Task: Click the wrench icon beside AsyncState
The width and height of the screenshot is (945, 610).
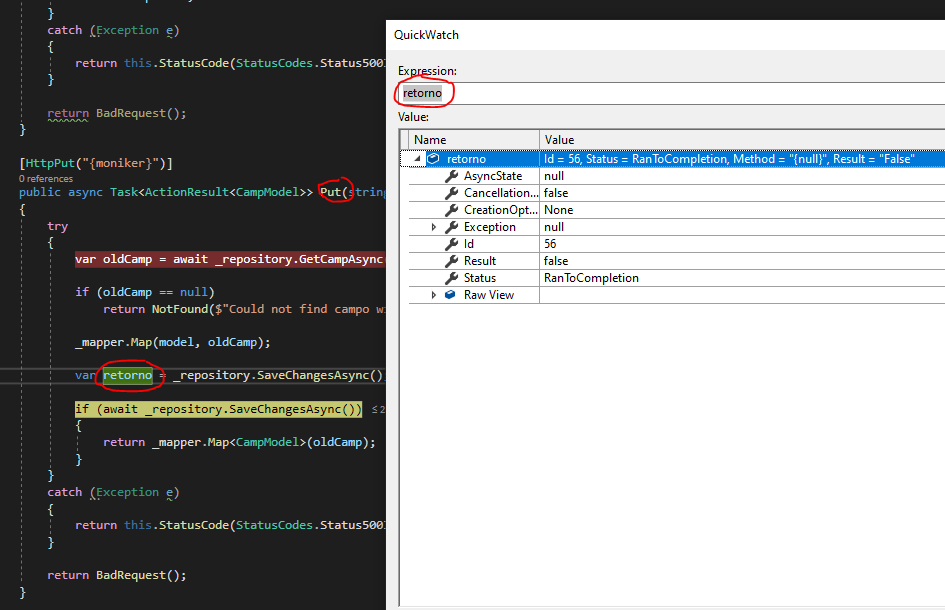Action: 451,176
